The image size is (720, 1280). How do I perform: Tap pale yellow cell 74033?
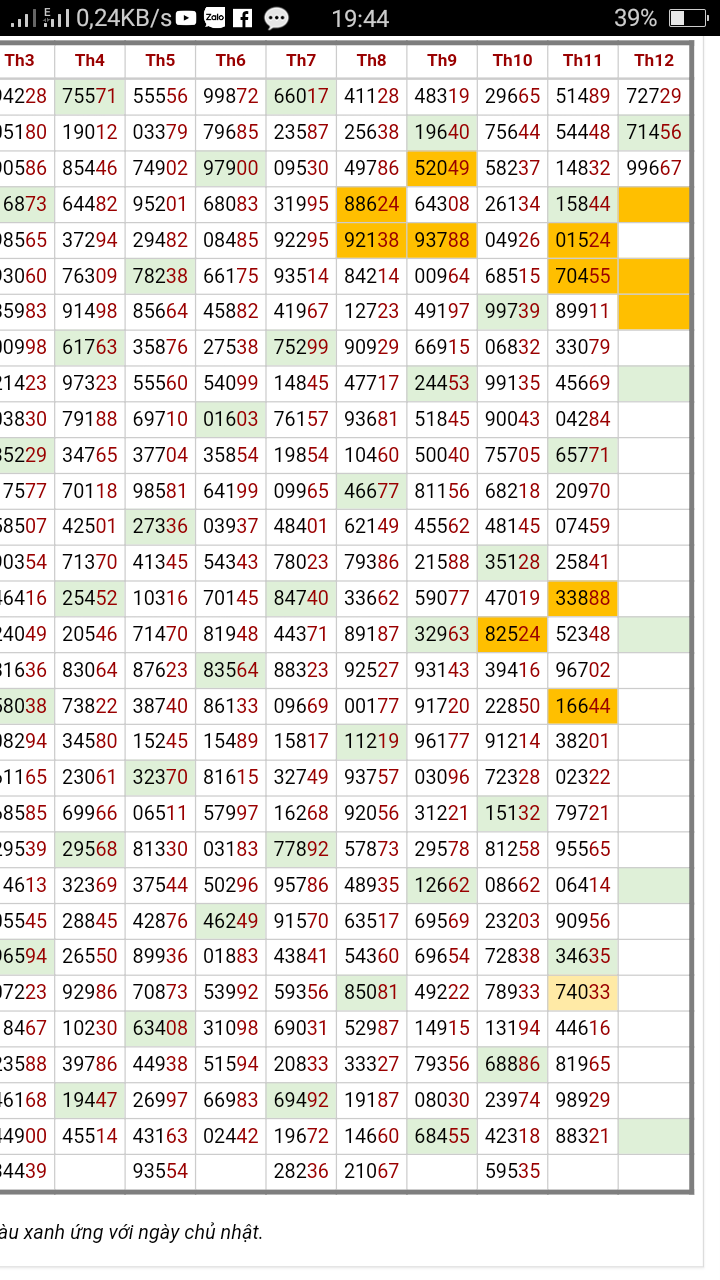583,993
